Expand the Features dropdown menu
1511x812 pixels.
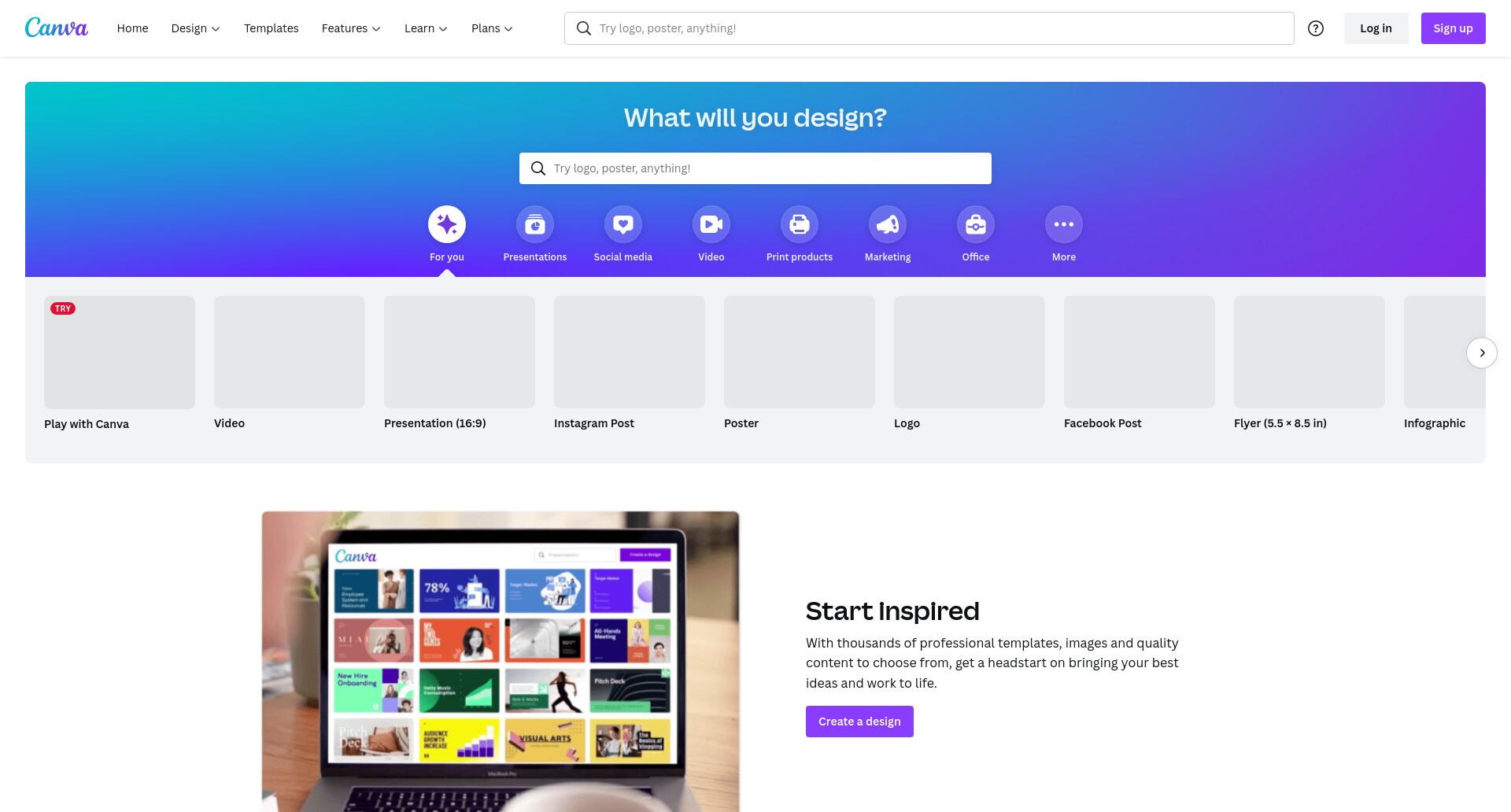coord(351,28)
